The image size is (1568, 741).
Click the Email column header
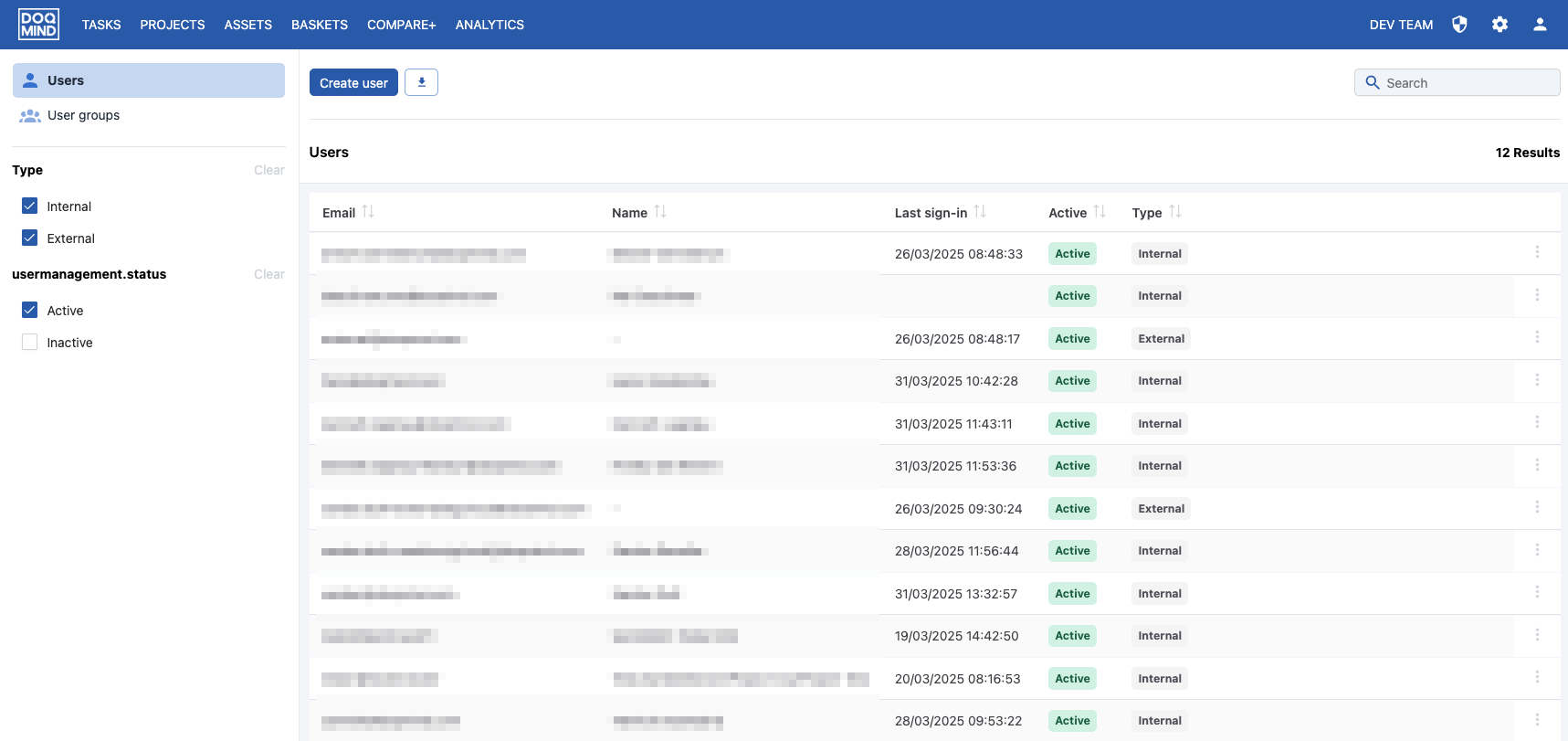click(x=339, y=213)
